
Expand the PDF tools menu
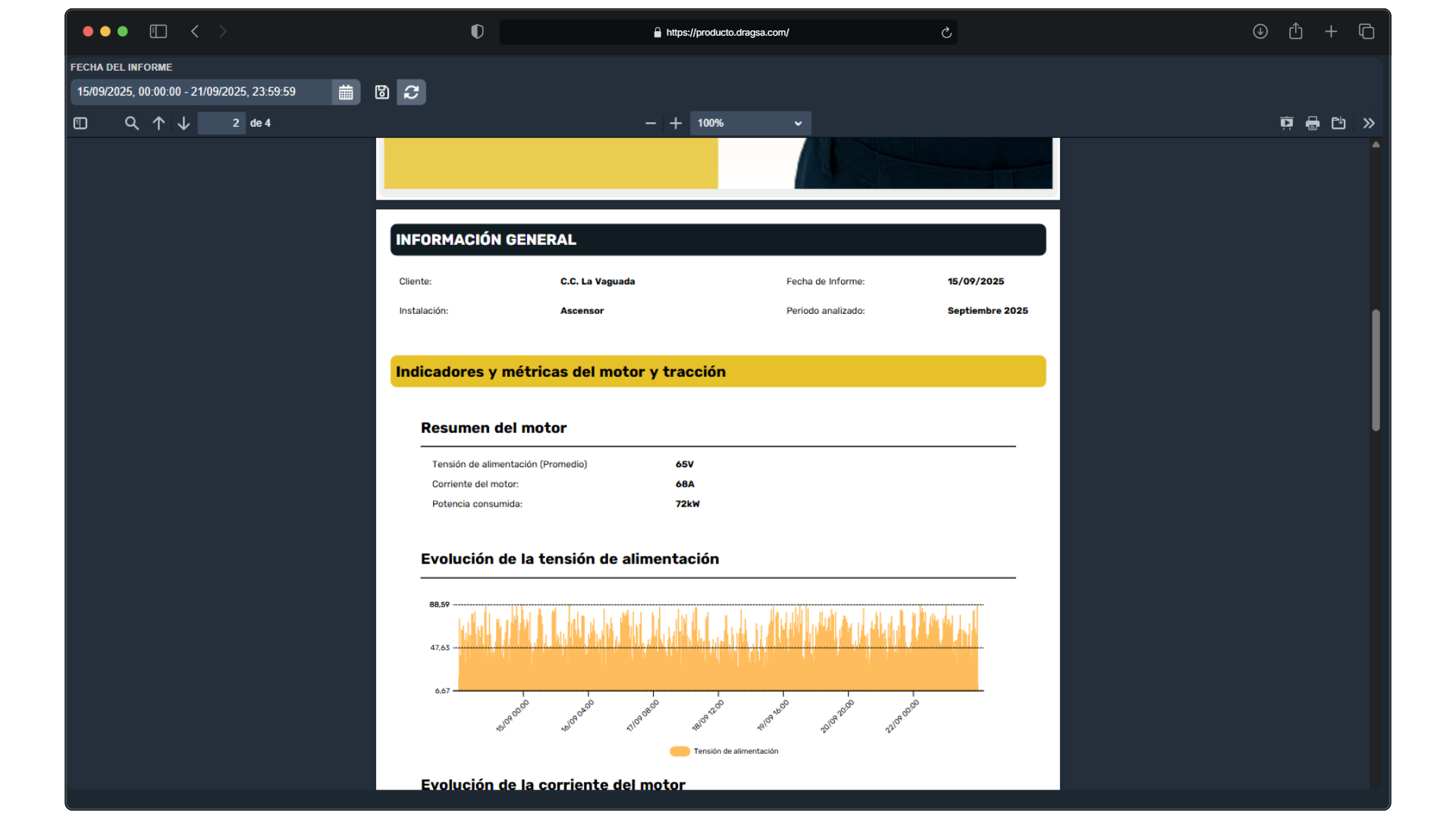pos(1369,124)
